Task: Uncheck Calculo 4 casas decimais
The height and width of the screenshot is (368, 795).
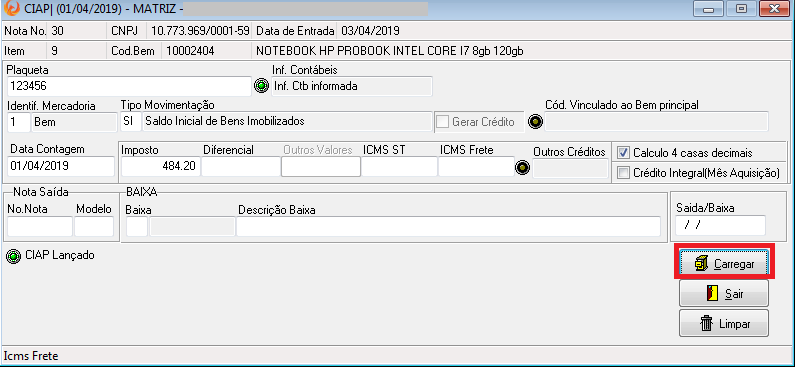Action: click(x=624, y=153)
